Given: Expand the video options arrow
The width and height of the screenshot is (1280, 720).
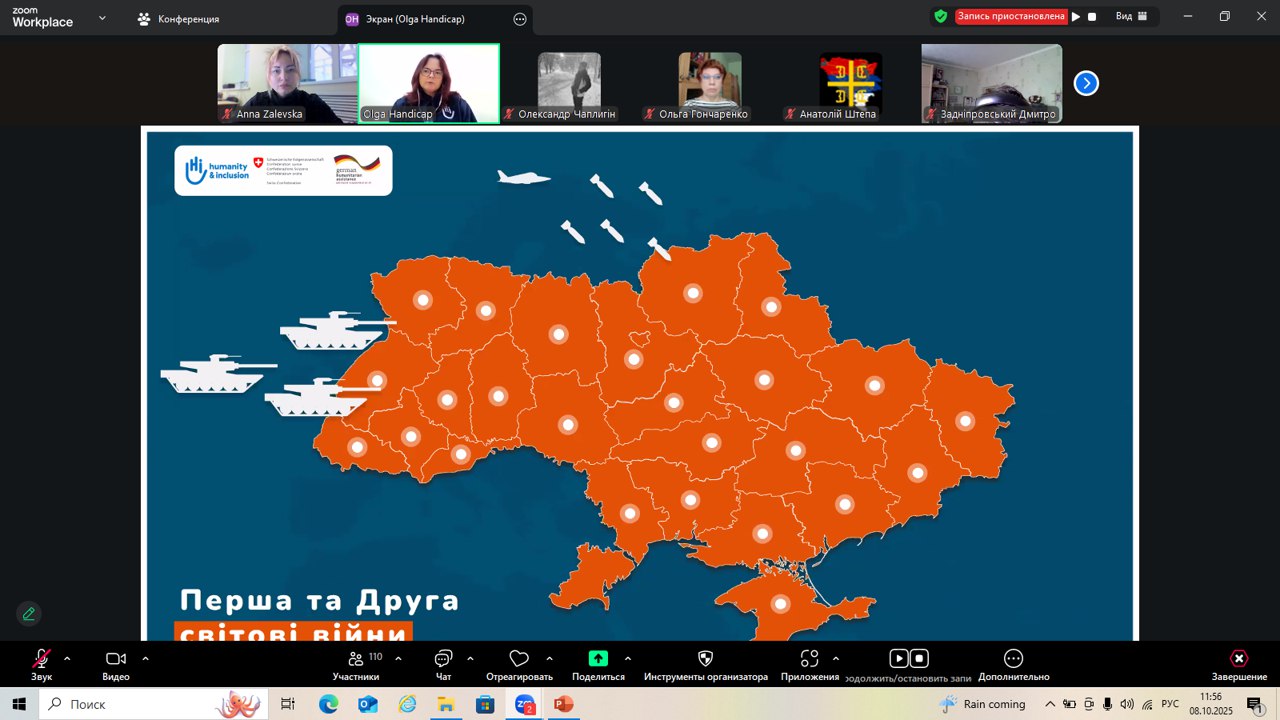Looking at the screenshot, I should tap(145, 658).
